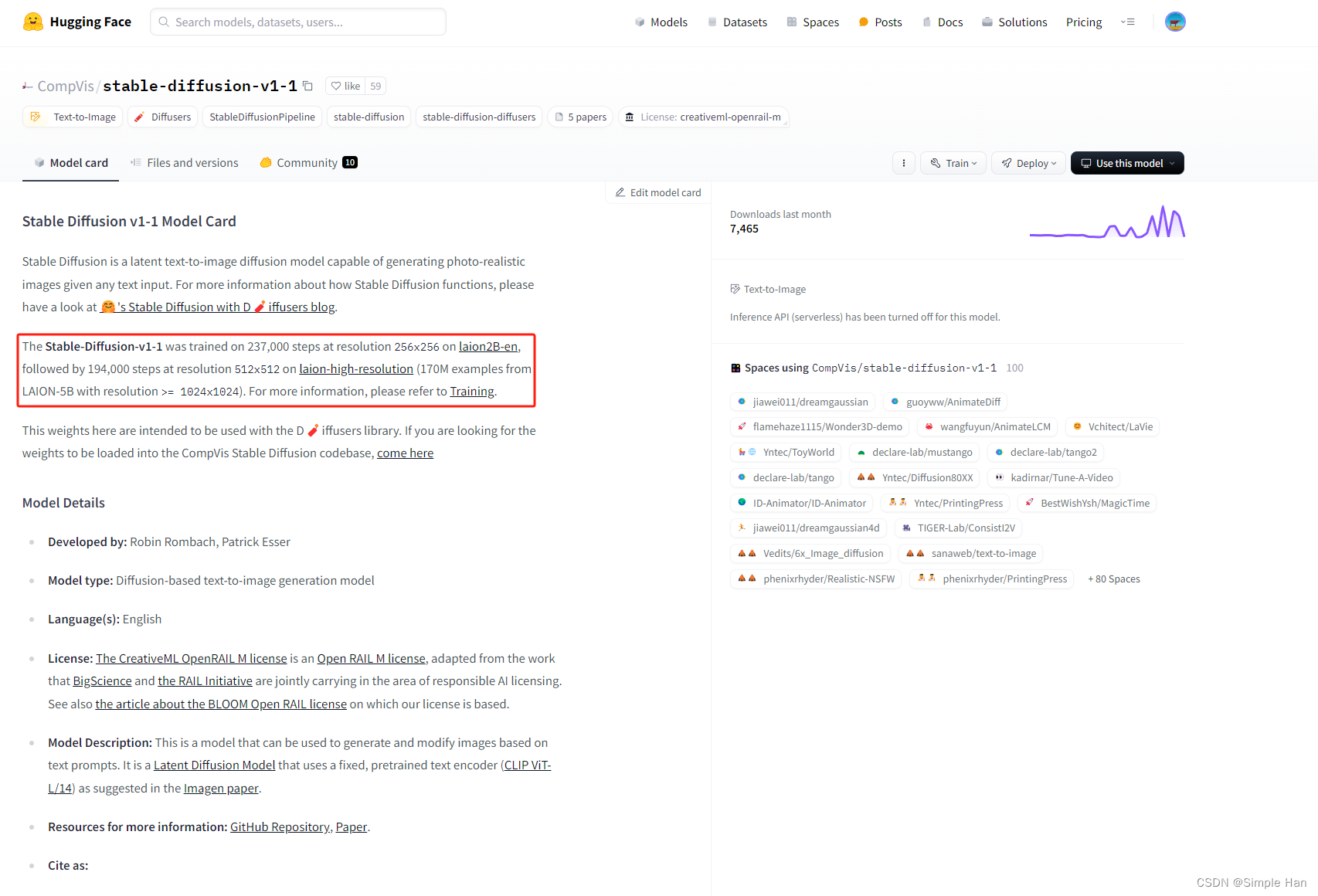Screen dimensions: 1318x896
Task: Expand the Train dropdown
Action: tap(953, 163)
